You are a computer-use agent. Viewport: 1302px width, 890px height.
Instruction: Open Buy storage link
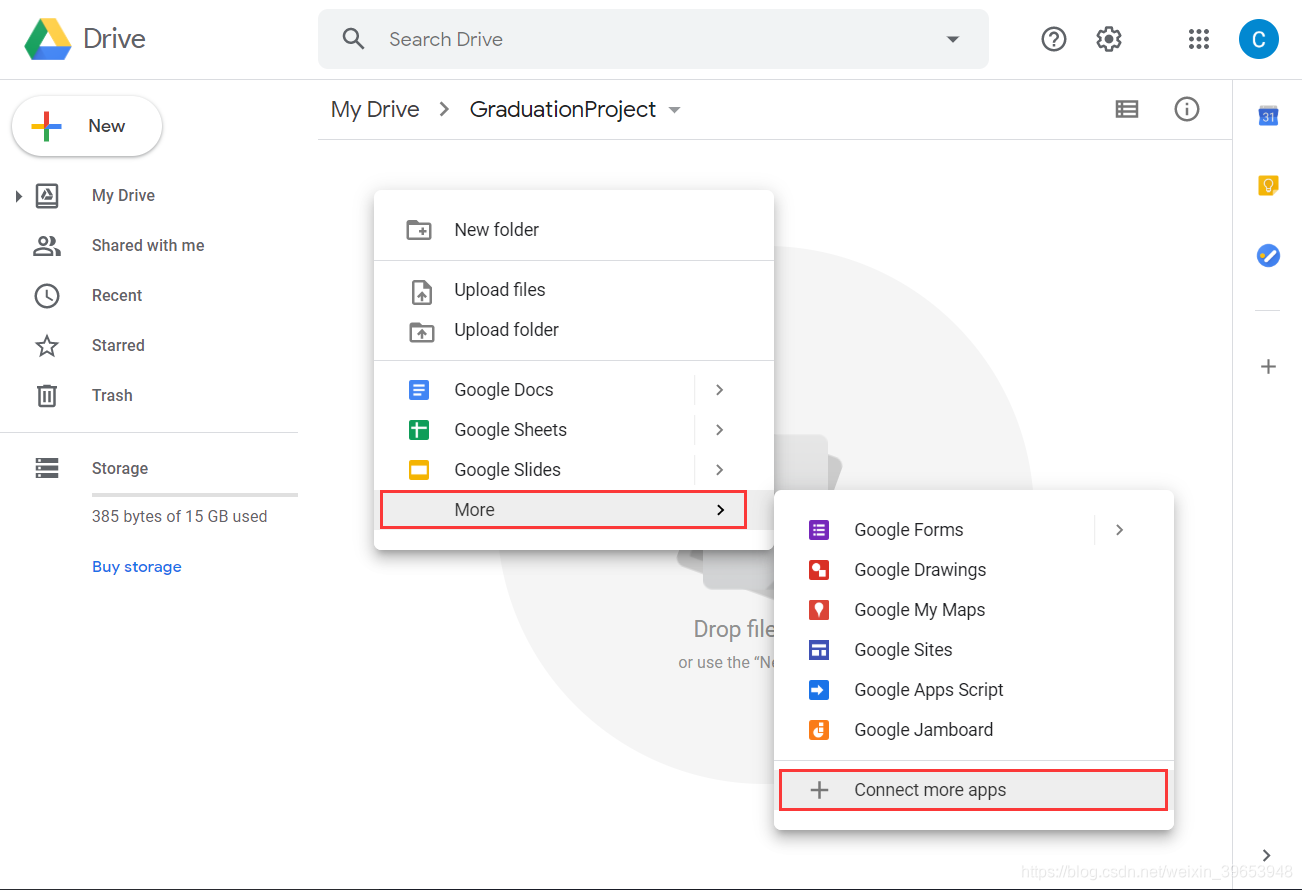pyautogui.click(x=137, y=567)
